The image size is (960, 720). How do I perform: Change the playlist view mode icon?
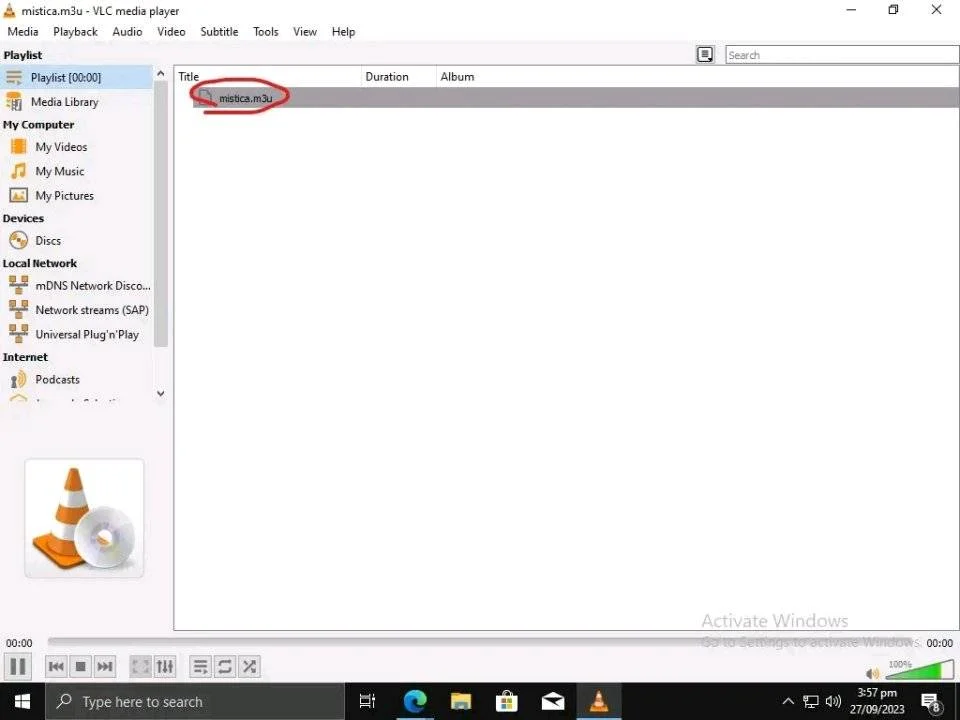tap(705, 54)
